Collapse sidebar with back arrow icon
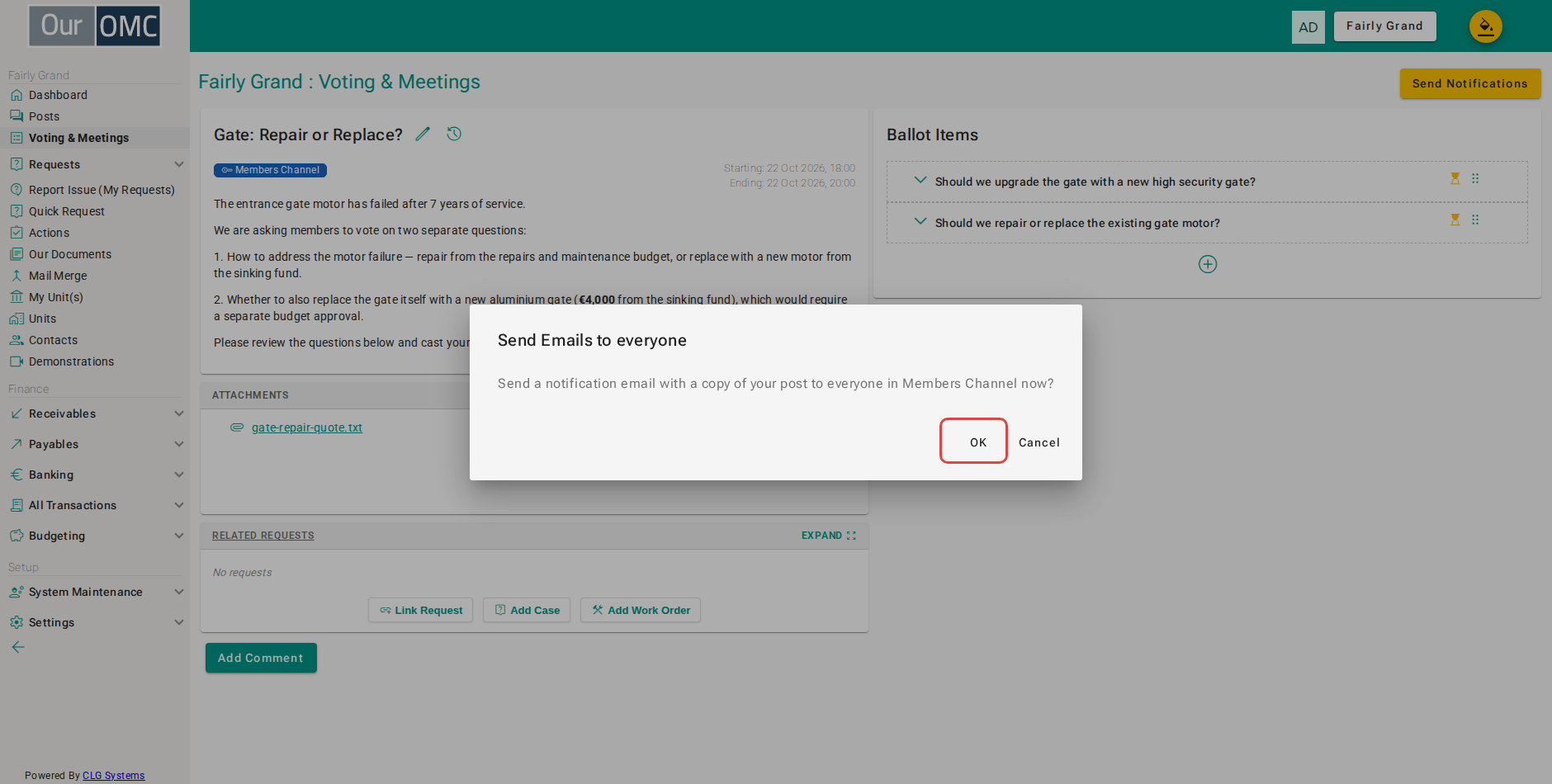The image size is (1552, 784). pos(18,647)
